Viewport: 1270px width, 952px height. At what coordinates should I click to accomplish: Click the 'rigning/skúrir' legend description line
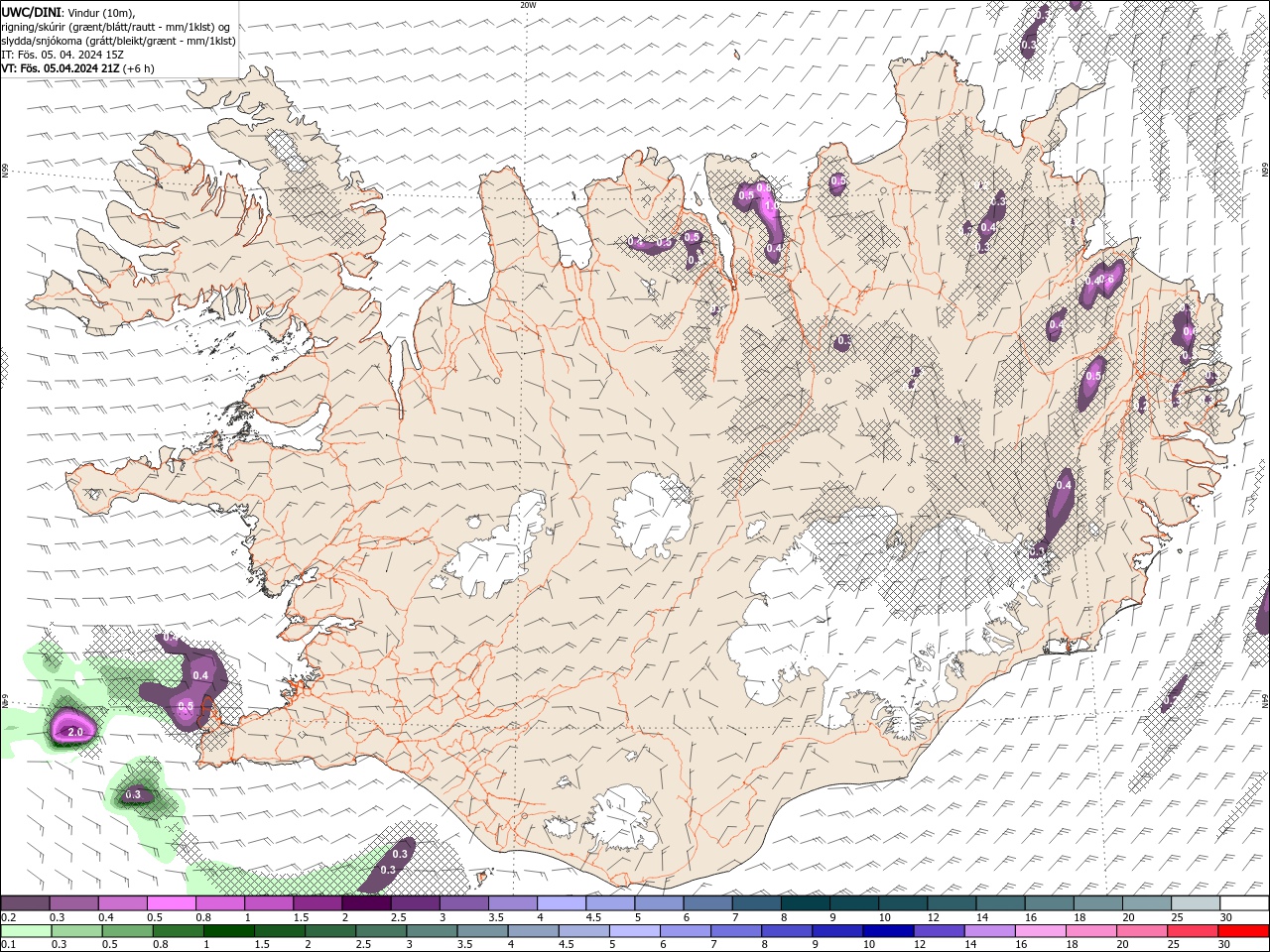115,27
